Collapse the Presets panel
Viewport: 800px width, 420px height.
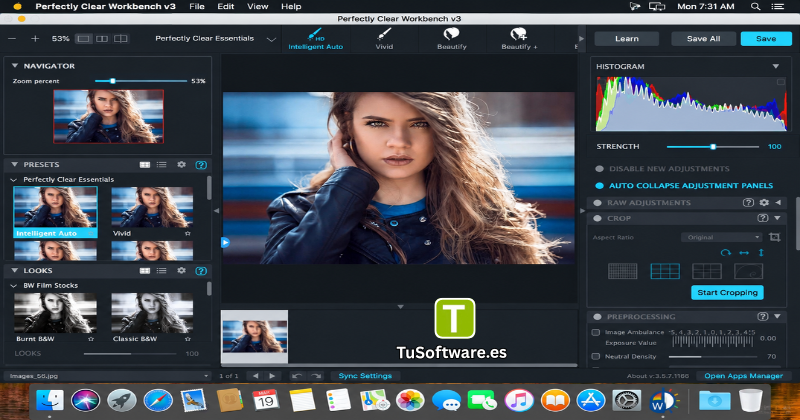[x=15, y=164]
